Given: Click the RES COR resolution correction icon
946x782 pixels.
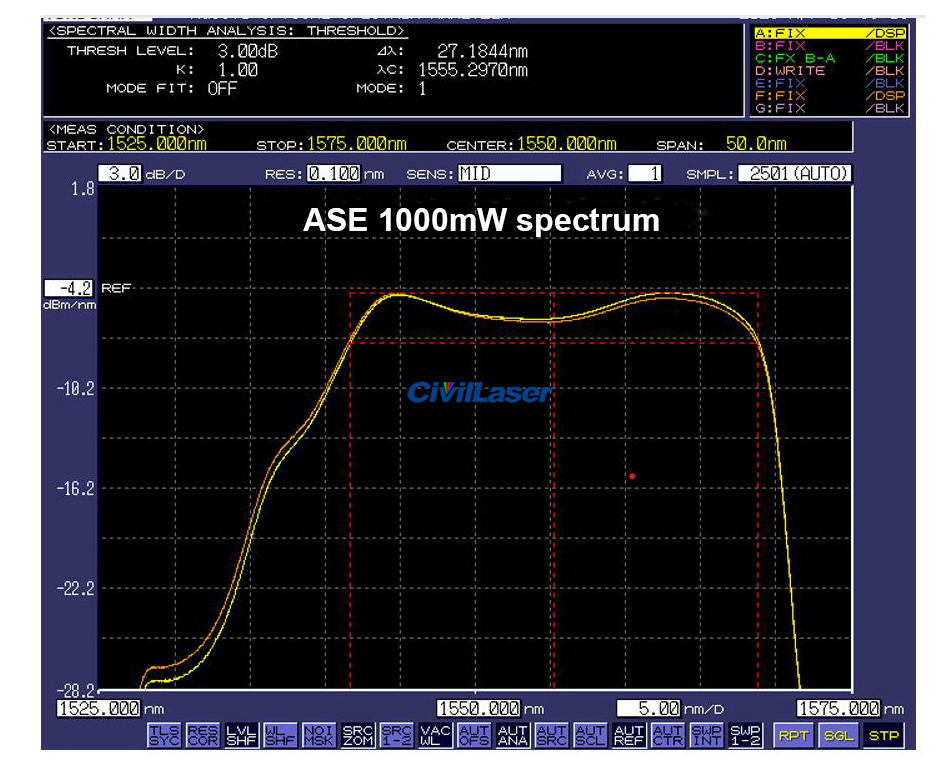Looking at the screenshot, I should pyautogui.click(x=203, y=736).
